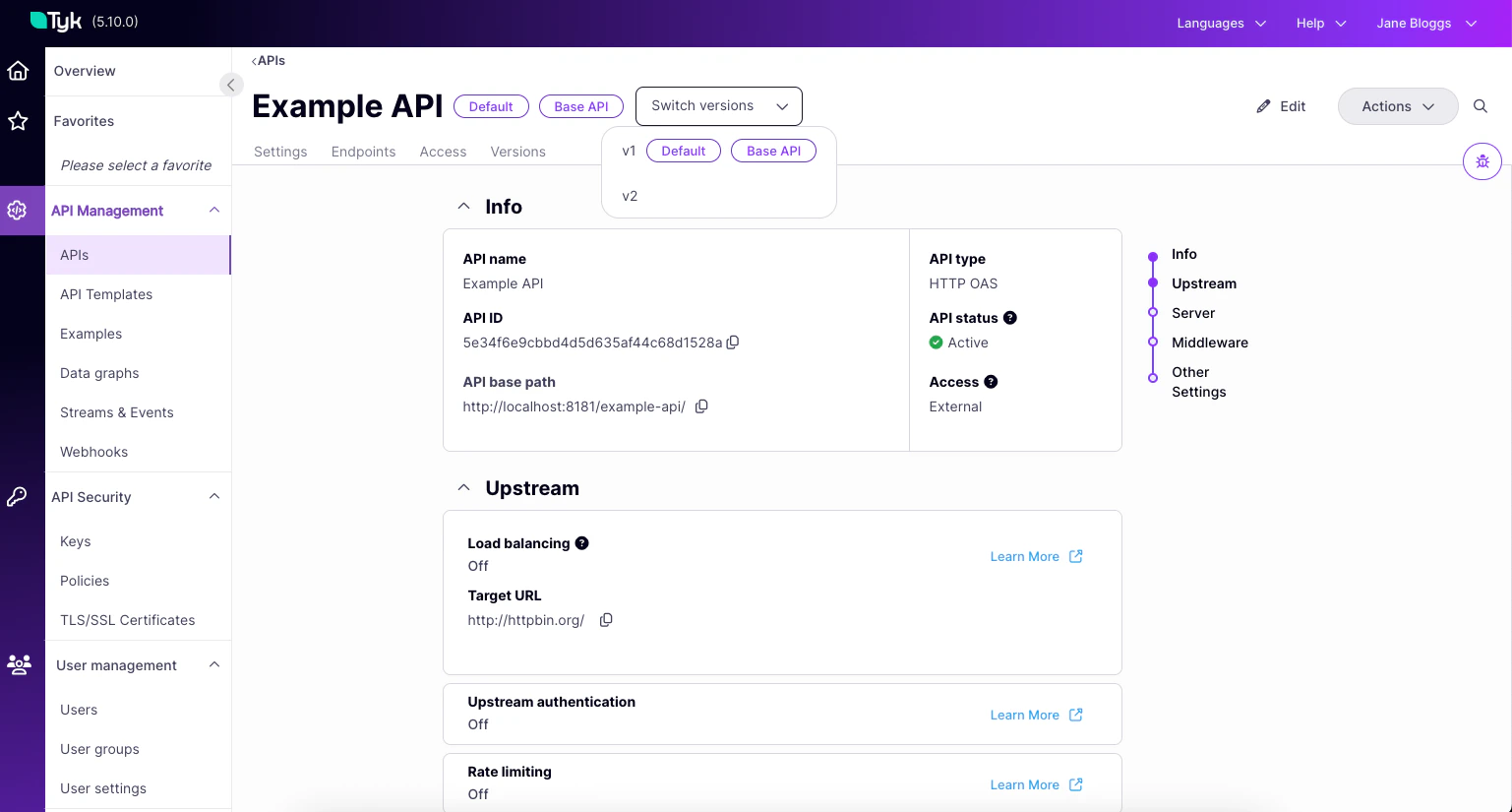Select the API Management gear icon

click(x=18, y=210)
